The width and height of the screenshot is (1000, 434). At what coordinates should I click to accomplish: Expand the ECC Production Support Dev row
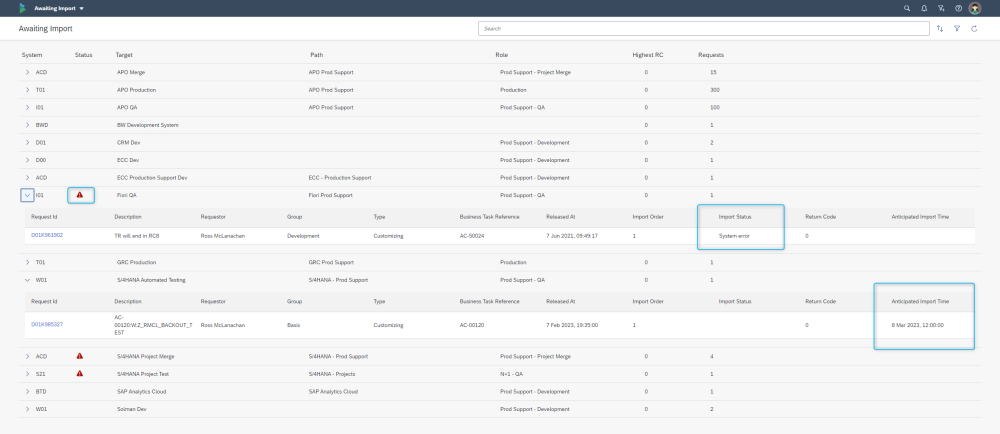pos(27,177)
